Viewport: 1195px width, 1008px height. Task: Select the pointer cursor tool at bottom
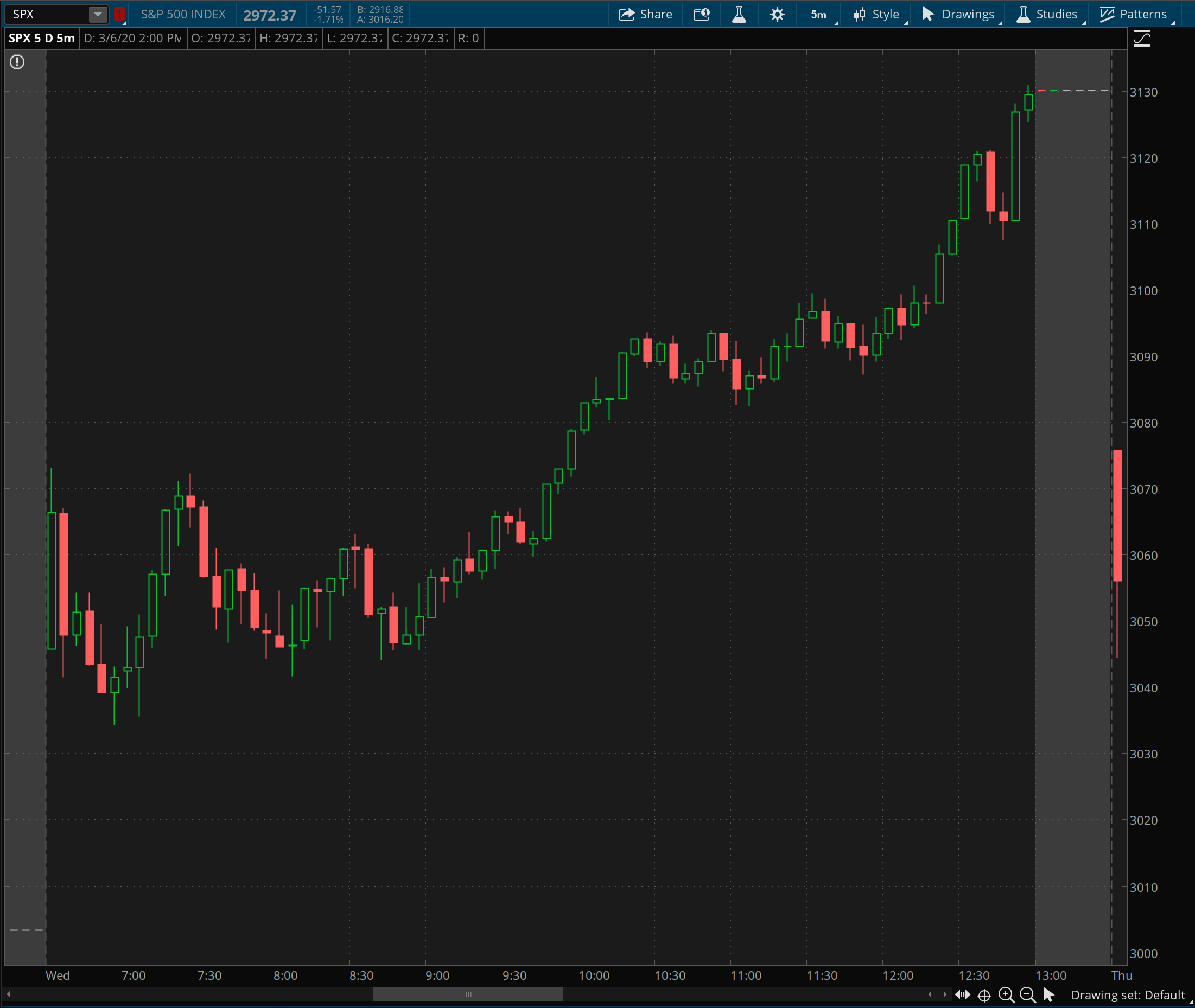(x=1048, y=995)
